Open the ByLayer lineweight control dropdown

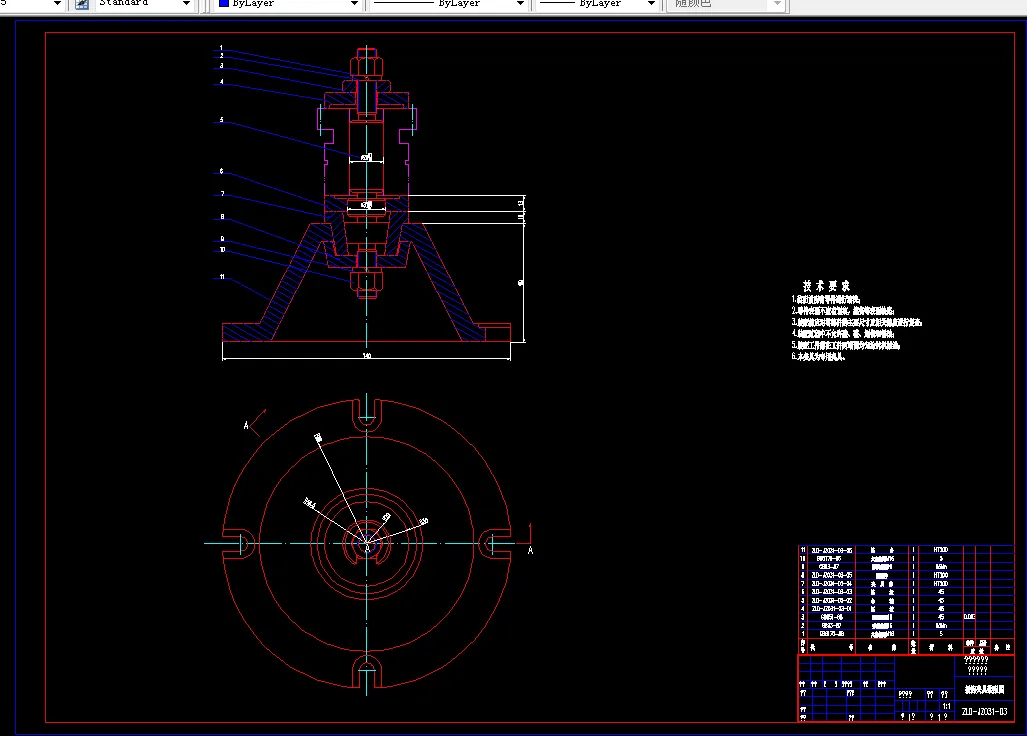click(x=651, y=4)
